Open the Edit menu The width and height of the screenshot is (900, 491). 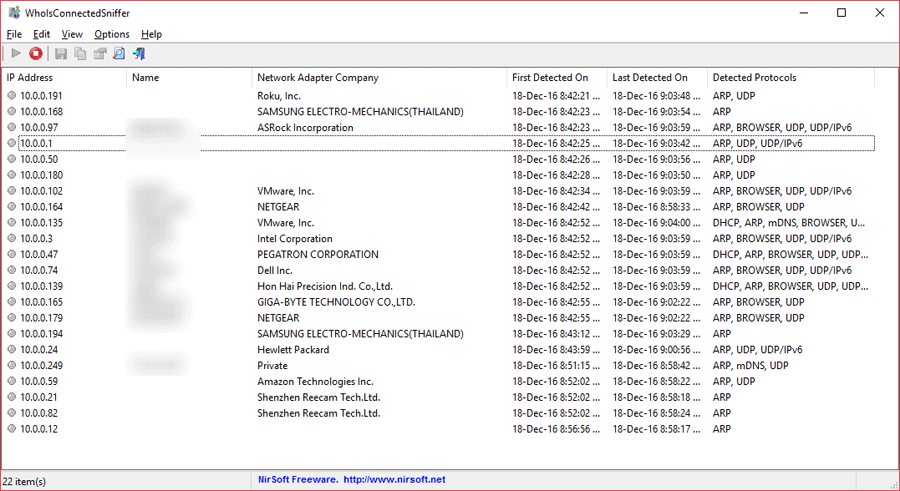coord(41,34)
